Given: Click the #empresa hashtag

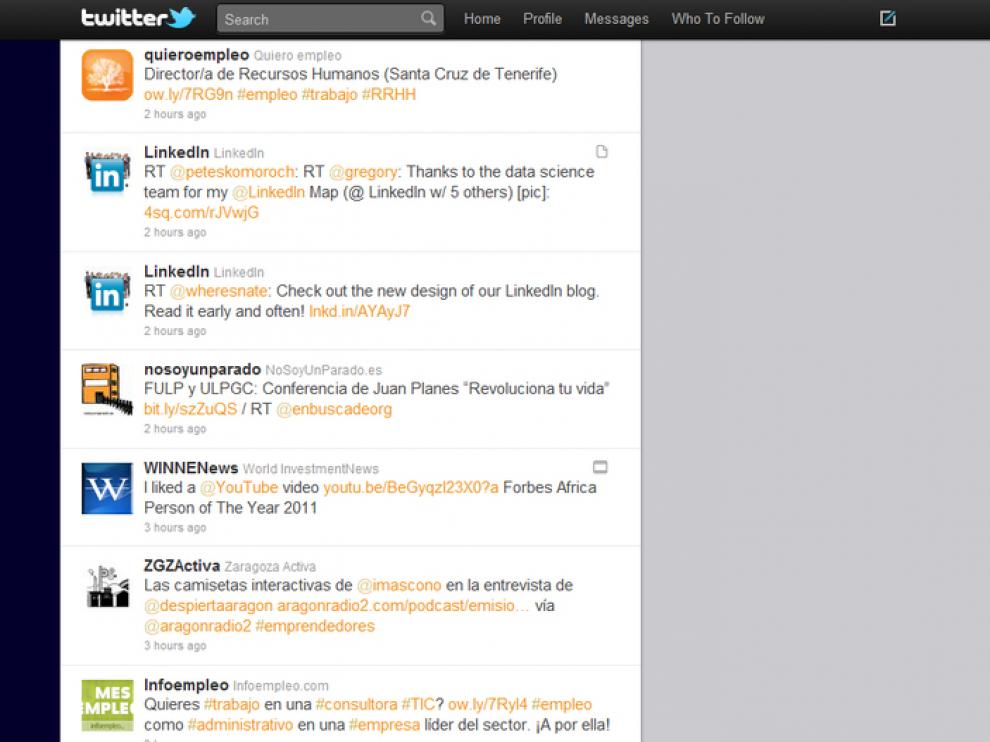Looking at the screenshot, I should [384, 725].
